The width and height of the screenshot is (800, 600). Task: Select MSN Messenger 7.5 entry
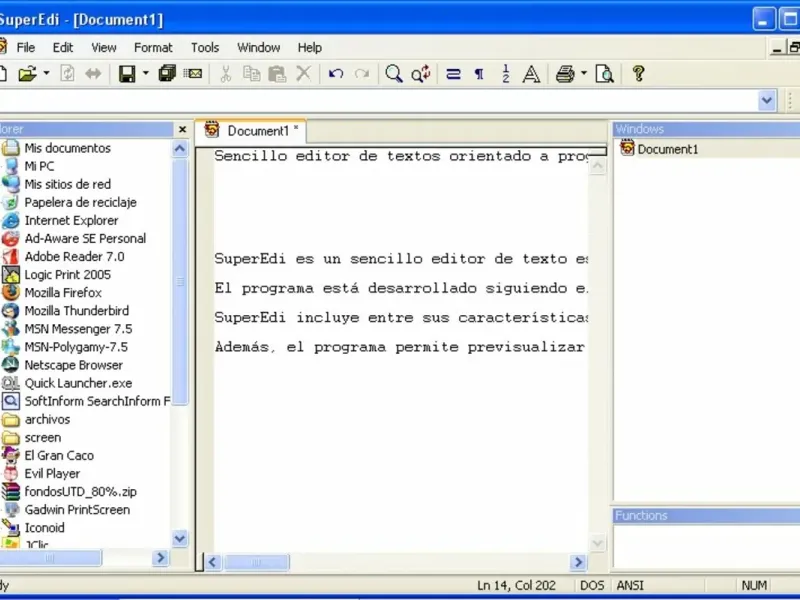pos(78,329)
